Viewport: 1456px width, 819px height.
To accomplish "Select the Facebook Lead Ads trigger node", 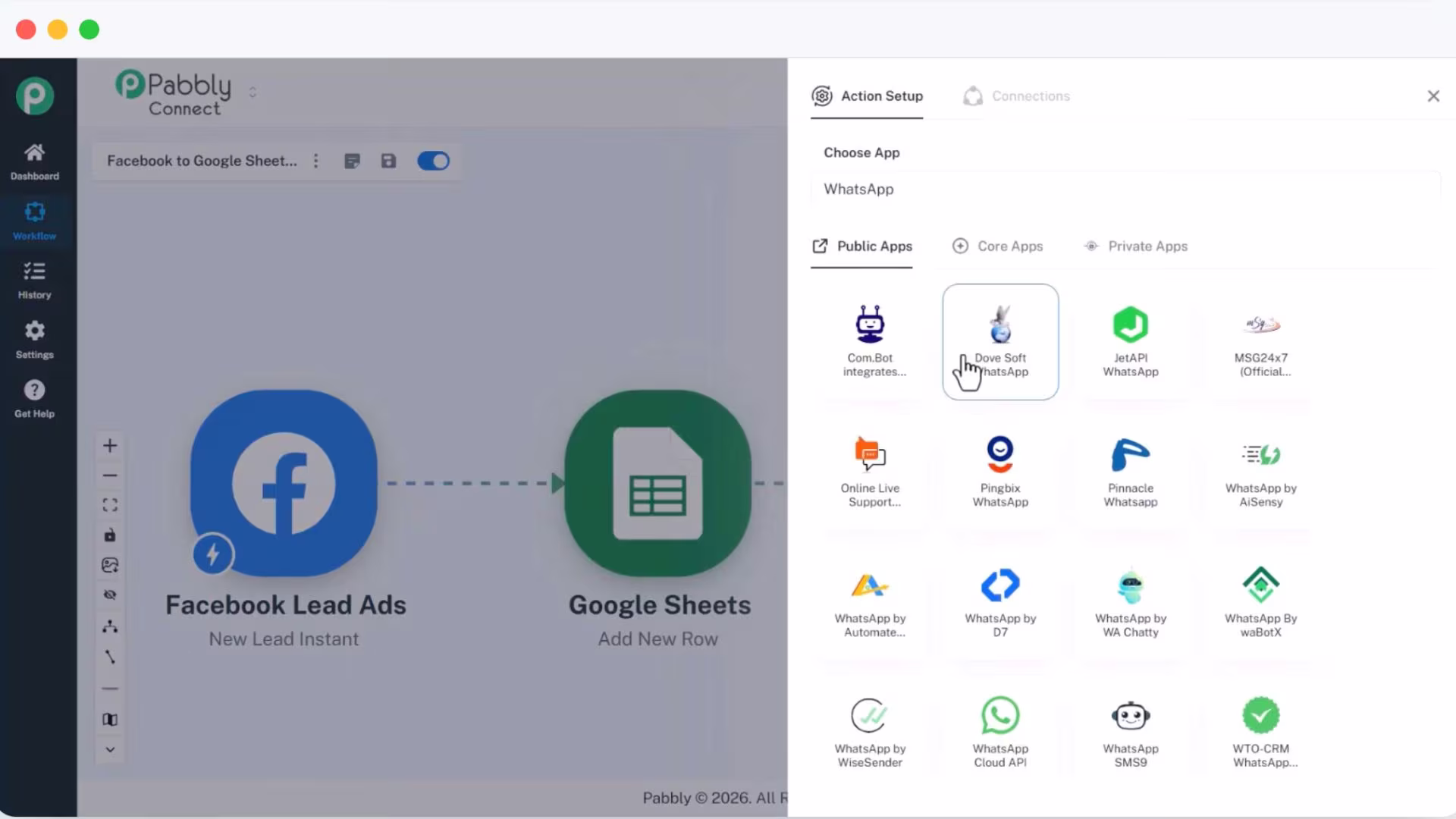I will click(x=284, y=483).
